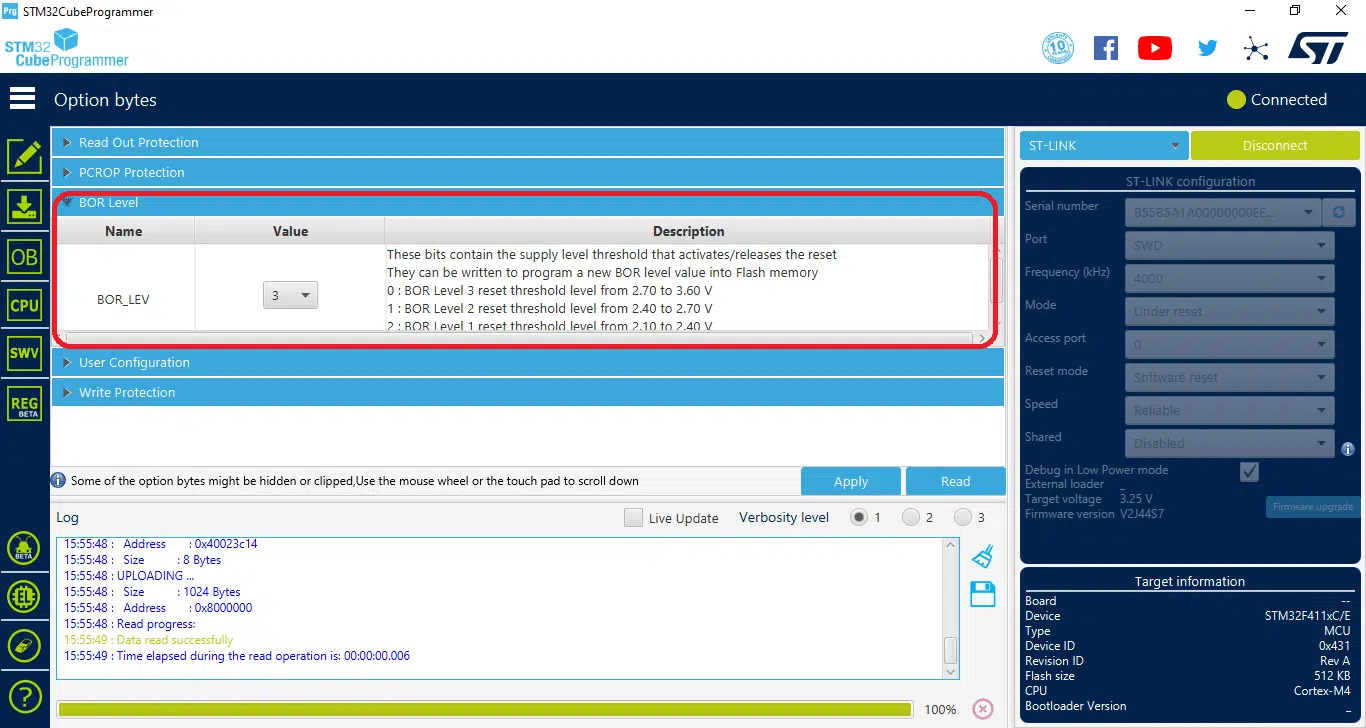Click the STM32CubeProgrammer logo
Image resolution: width=1366 pixels, height=728 pixels.
[x=67, y=48]
